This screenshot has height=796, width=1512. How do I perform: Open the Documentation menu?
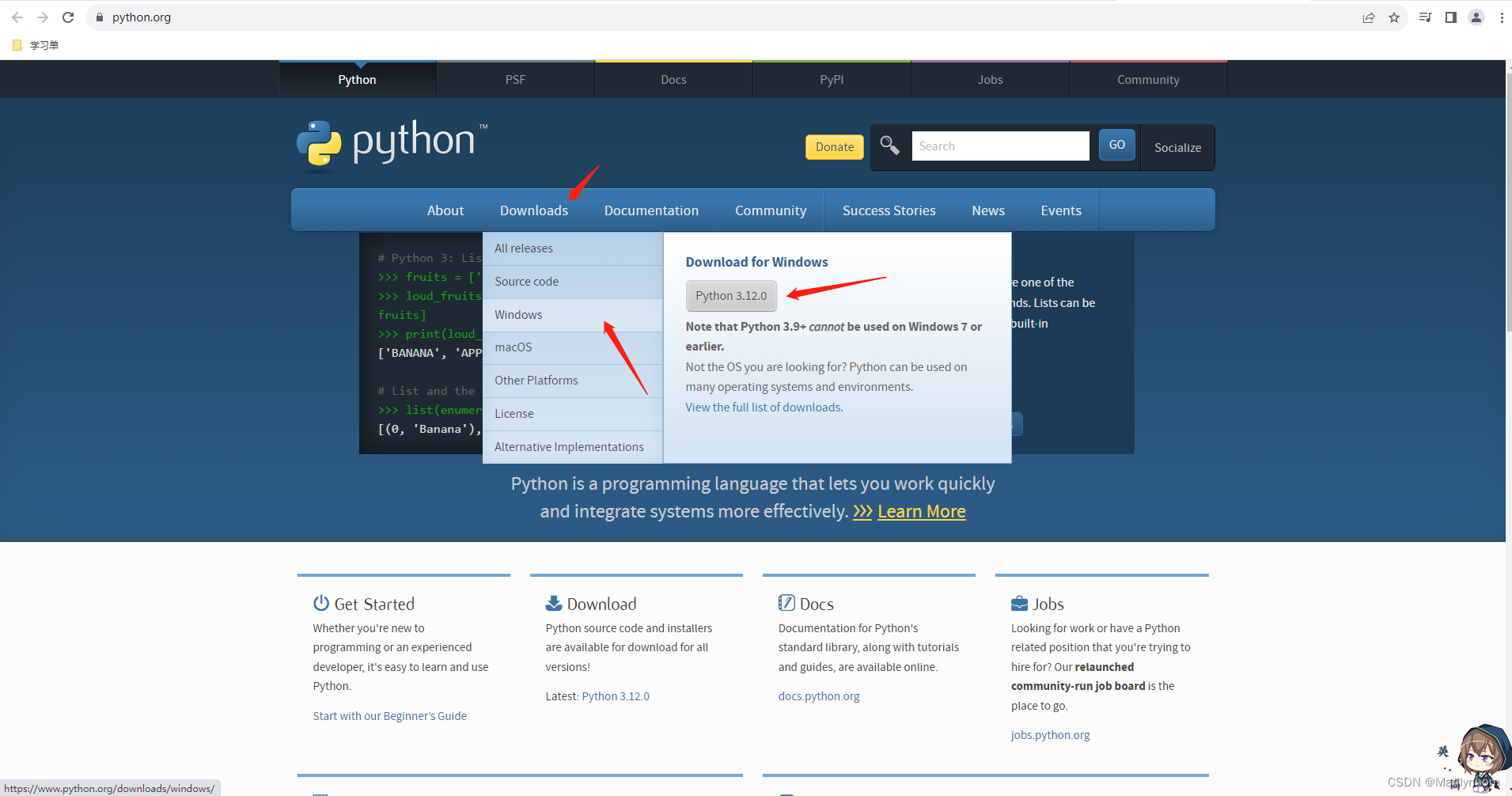(x=651, y=210)
